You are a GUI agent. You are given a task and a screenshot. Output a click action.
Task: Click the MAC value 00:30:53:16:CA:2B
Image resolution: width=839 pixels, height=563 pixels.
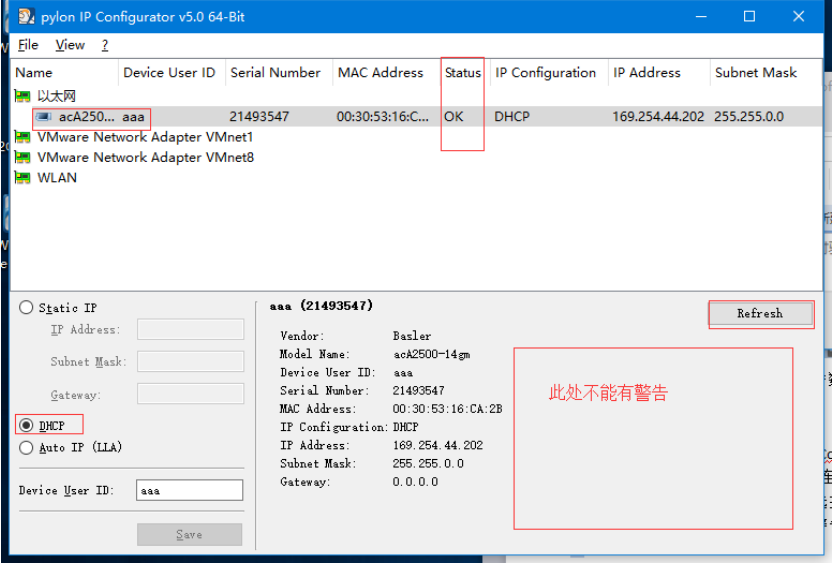[447, 409]
